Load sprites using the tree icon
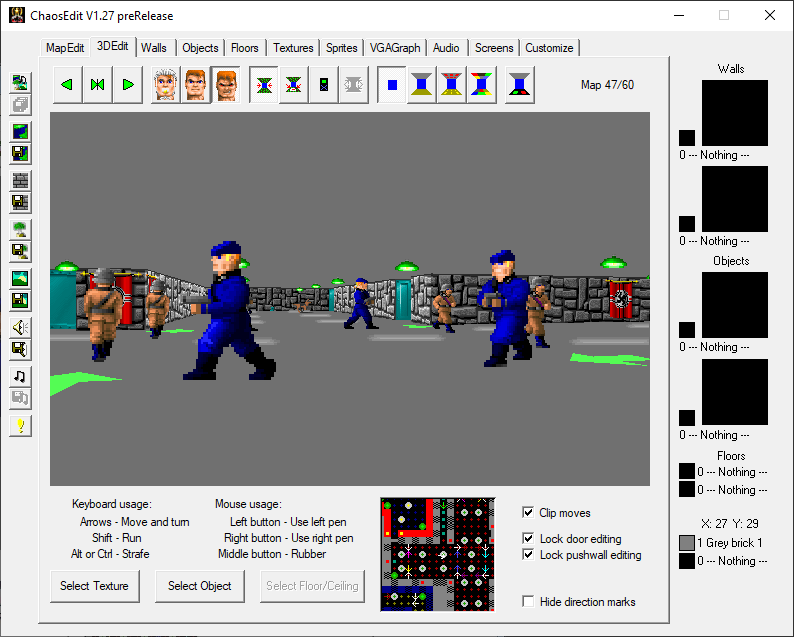794x637 pixels. [20, 230]
